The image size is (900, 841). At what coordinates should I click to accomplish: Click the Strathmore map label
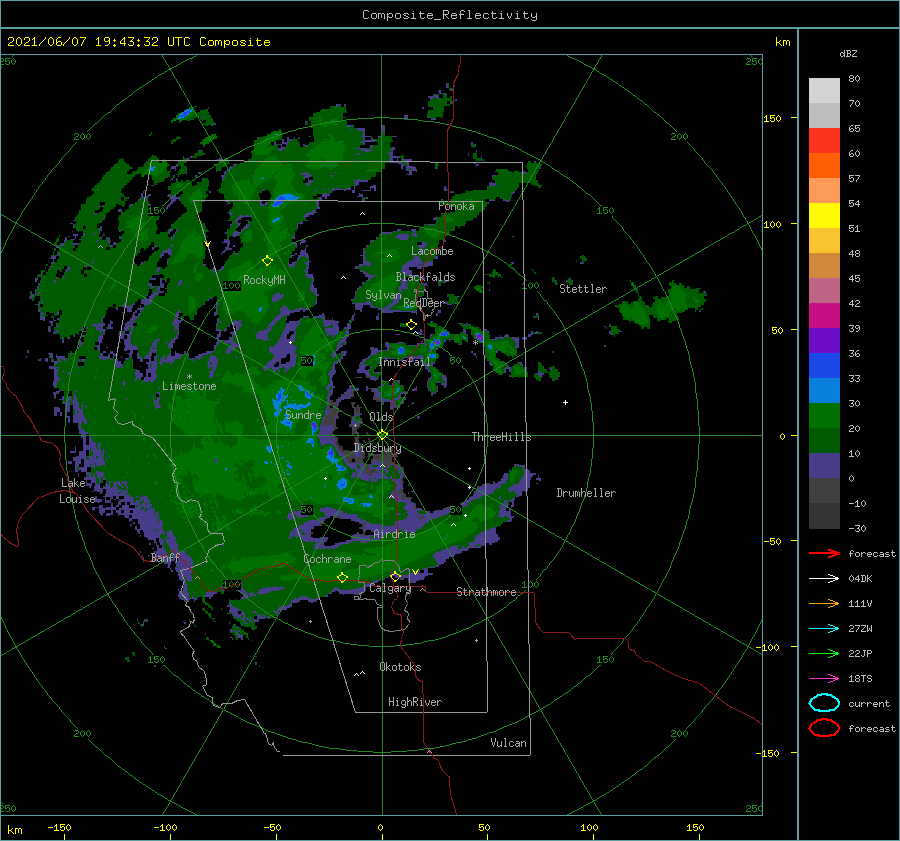click(486, 592)
